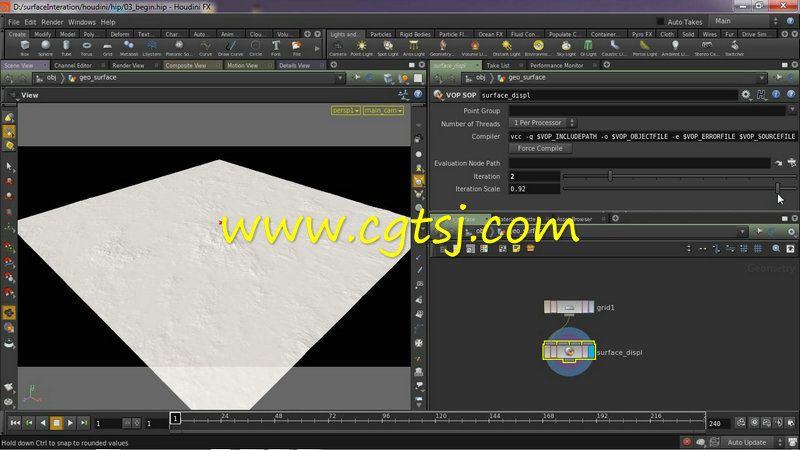Viewport: 800px width, 450px height.
Task: Open the Windows menu
Action: pyautogui.click(x=82, y=22)
